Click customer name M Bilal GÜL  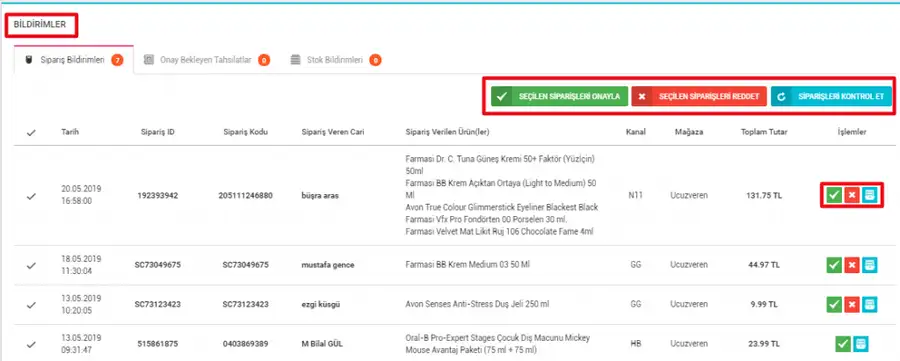pos(323,344)
